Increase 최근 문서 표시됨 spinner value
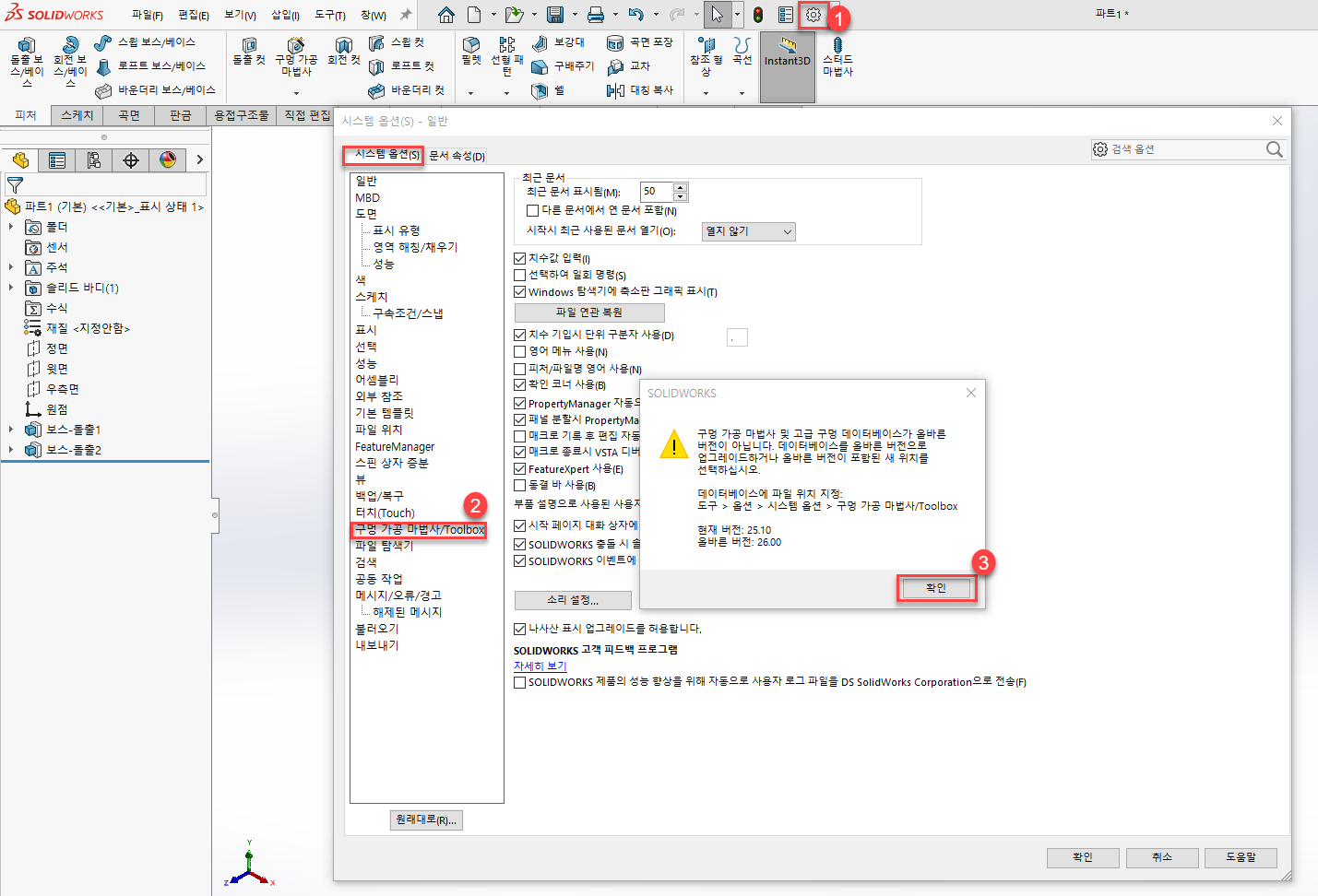This screenshot has height=896, width=1318. click(681, 187)
